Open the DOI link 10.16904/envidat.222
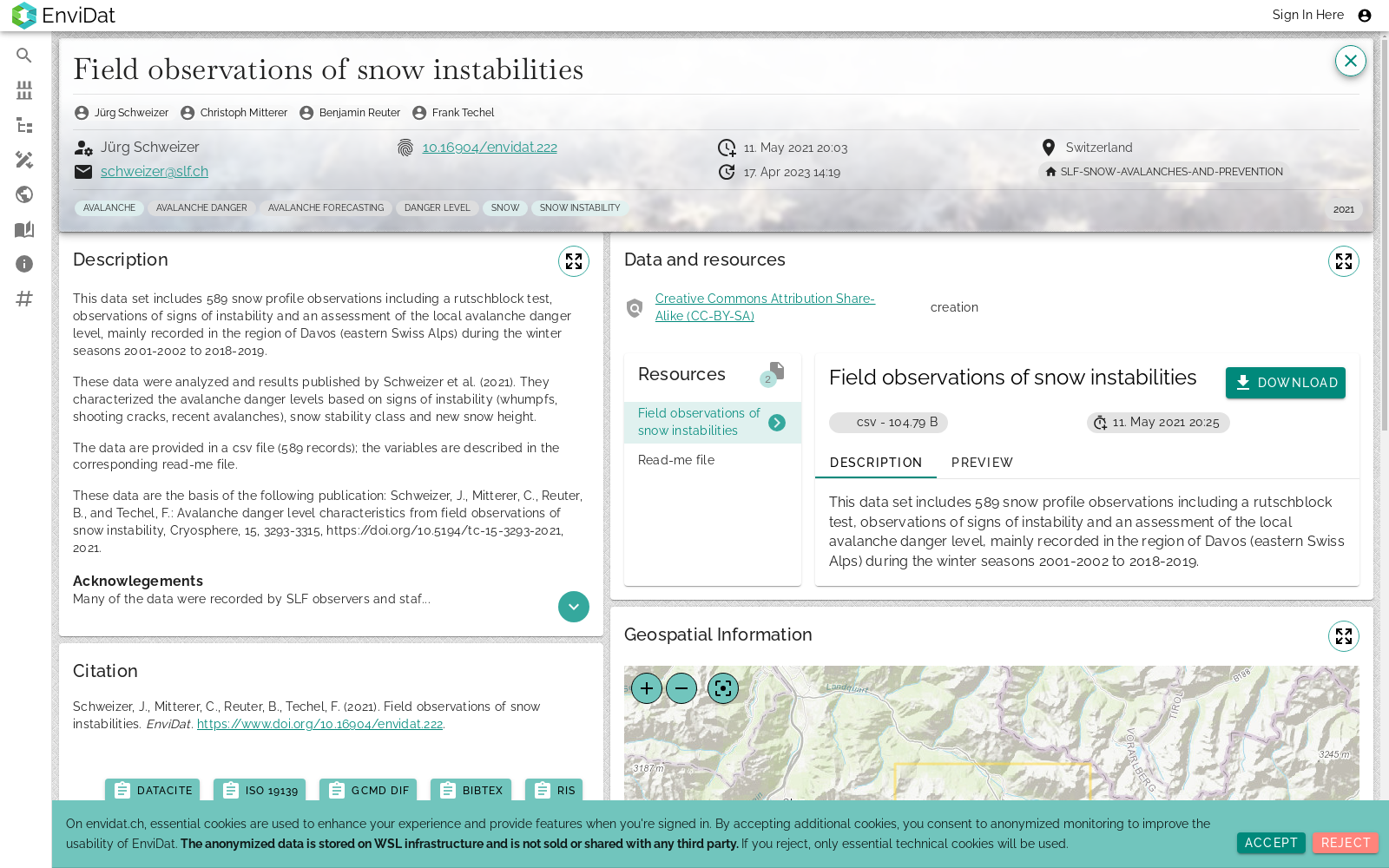The image size is (1389, 868). [490, 148]
